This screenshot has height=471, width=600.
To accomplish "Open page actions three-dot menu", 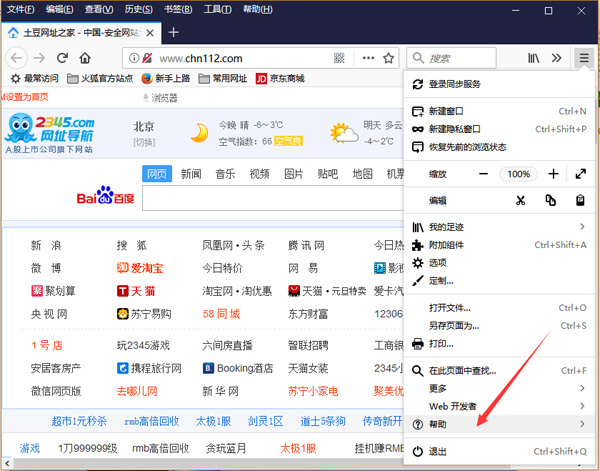I will tap(368, 58).
